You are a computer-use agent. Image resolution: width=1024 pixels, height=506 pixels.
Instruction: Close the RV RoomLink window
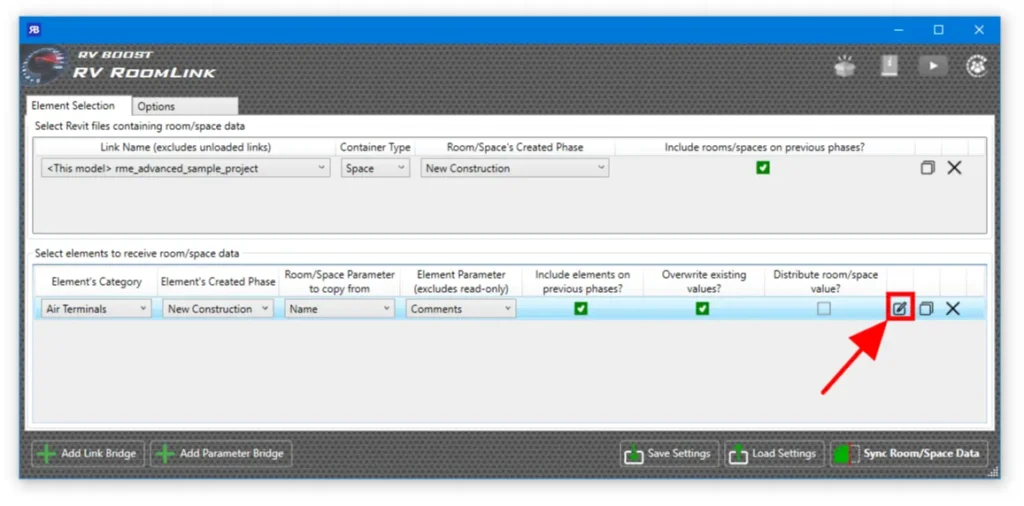click(x=979, y=30)
